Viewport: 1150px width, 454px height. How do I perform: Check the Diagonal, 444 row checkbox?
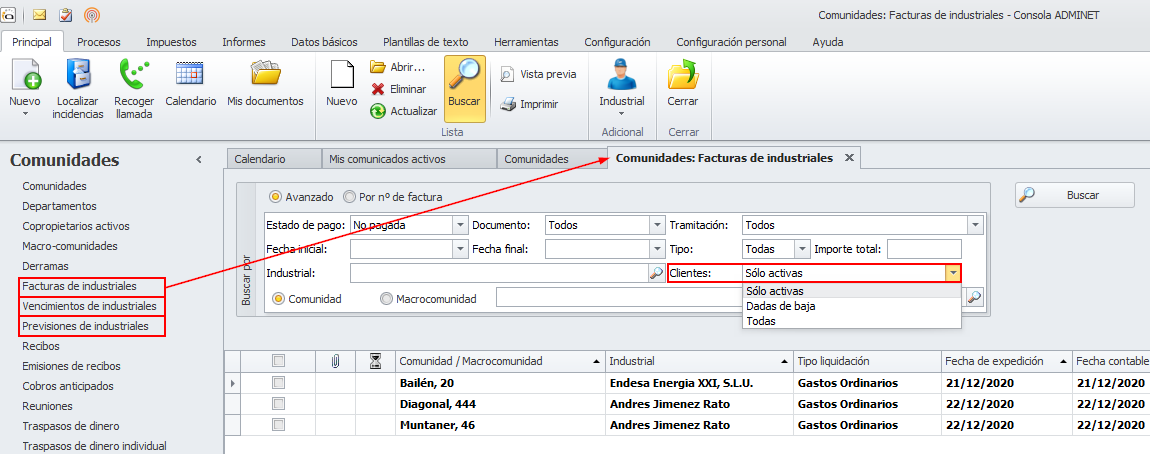(x=278, y=403)
